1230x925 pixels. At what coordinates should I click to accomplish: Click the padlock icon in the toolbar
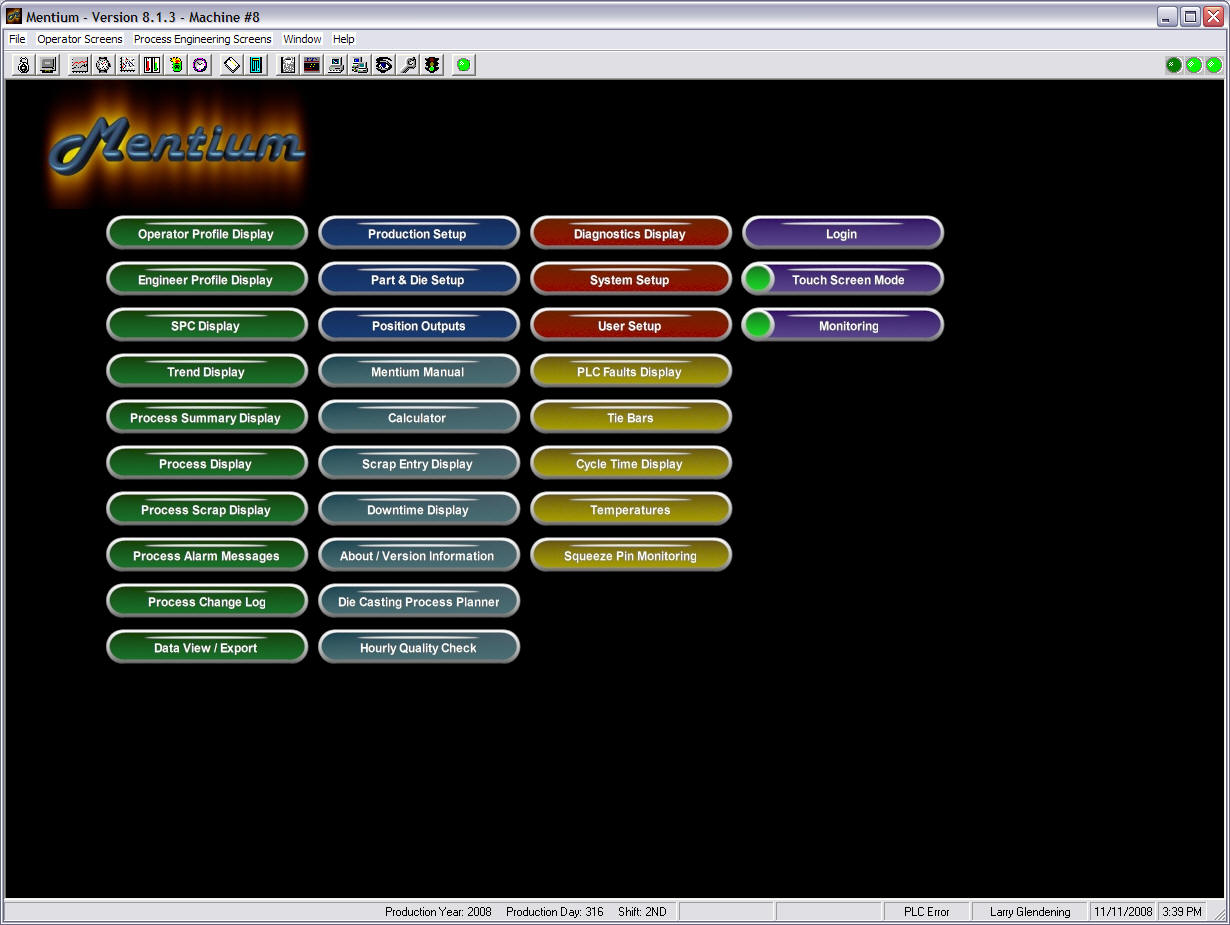click(x=23, y=65)
